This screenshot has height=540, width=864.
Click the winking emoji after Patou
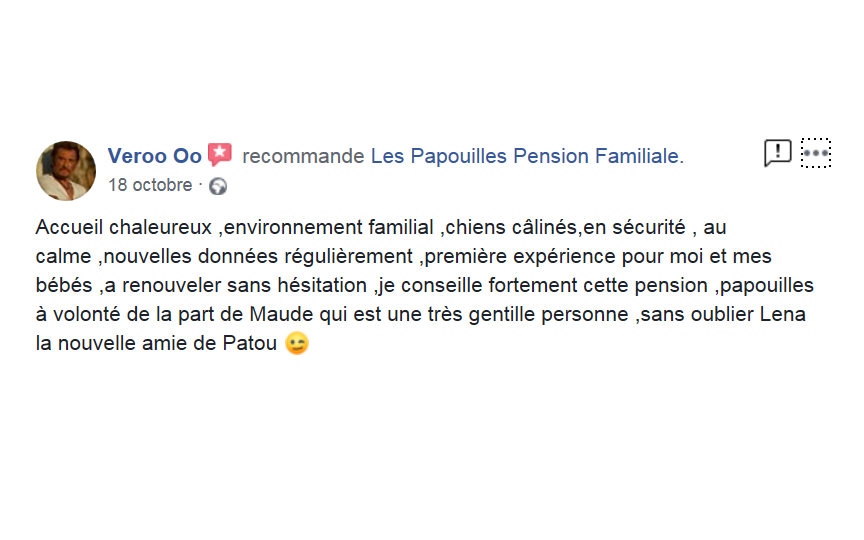point(297,343)
